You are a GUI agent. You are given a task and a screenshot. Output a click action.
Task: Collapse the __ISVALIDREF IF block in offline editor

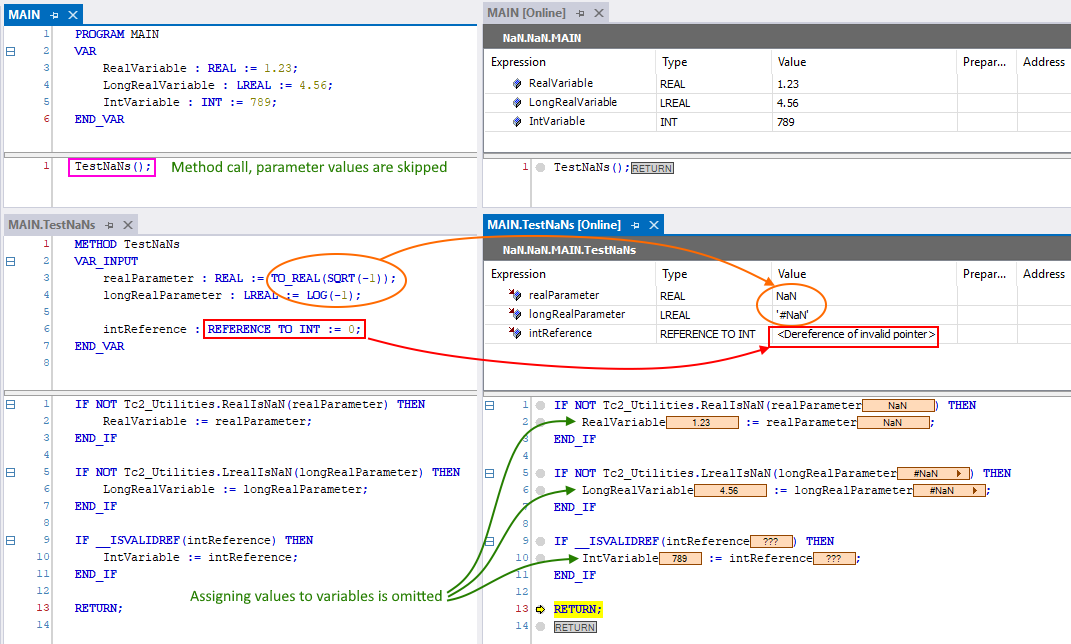coord(10,540)
